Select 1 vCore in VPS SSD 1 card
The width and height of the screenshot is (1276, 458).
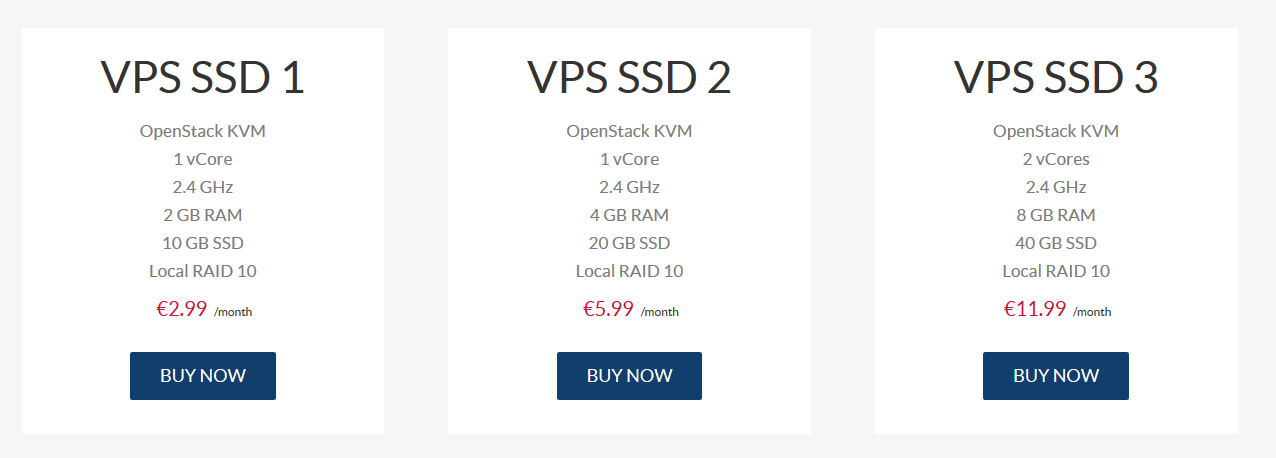(x=203, y=159)
